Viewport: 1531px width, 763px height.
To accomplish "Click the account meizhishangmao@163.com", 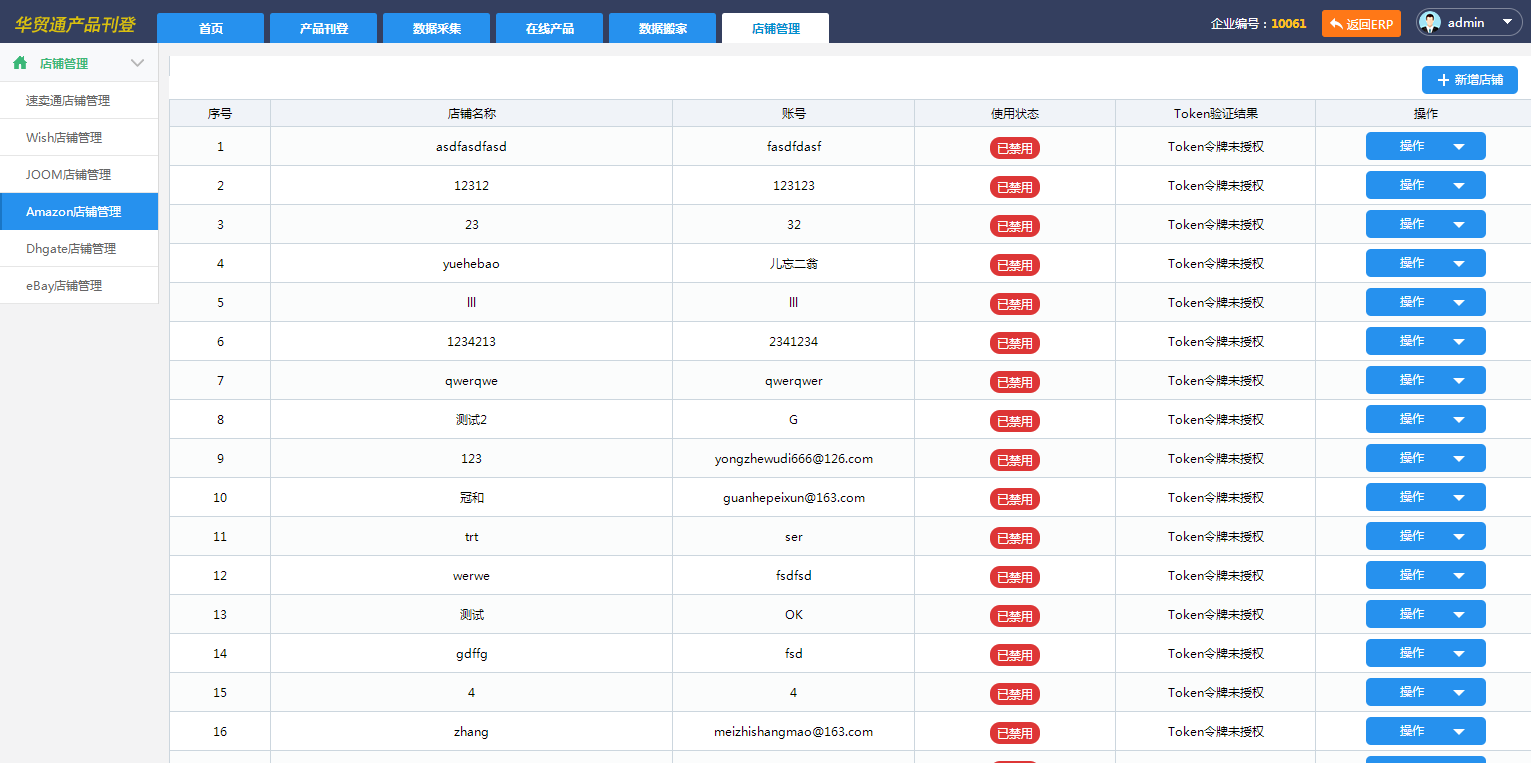I will click(x=794, y=731).
